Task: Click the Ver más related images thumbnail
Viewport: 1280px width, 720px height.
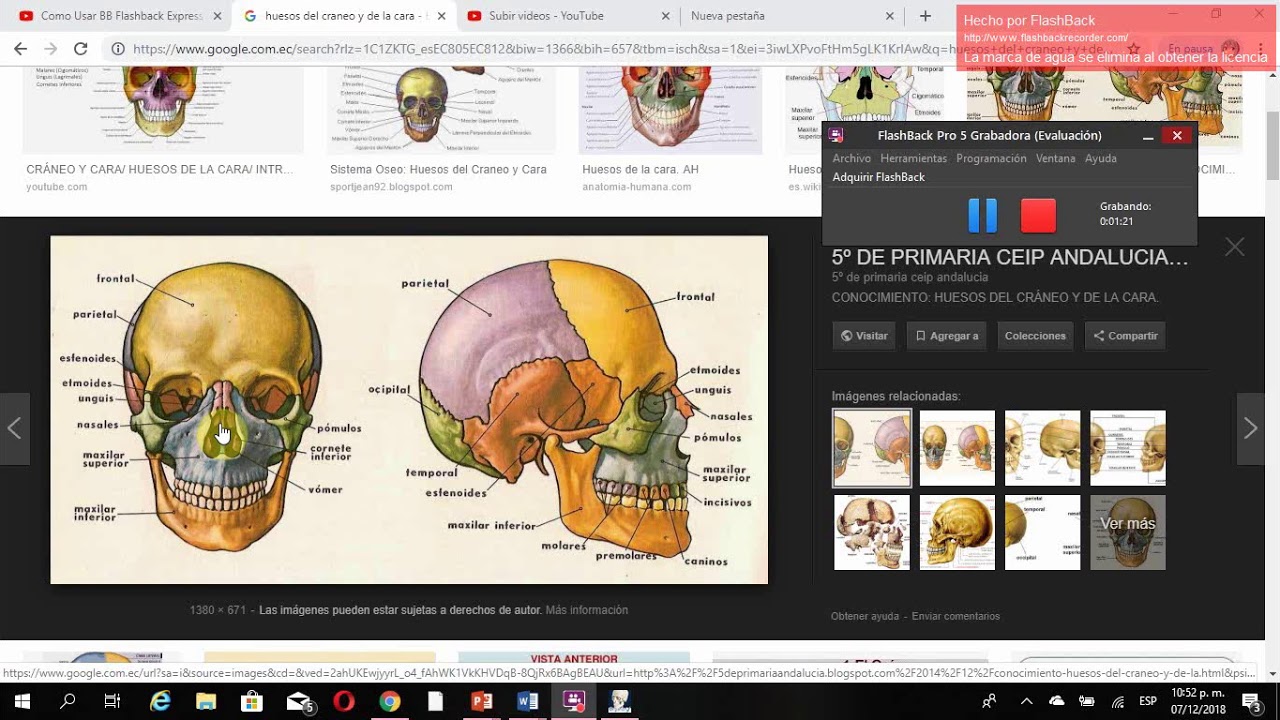Action: pos(1127,532)
